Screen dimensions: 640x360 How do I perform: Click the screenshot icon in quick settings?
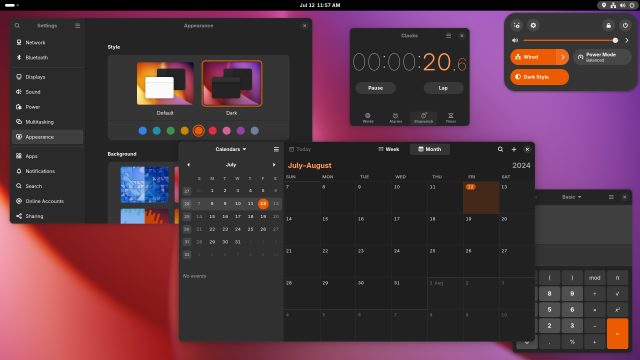[517, 25]
